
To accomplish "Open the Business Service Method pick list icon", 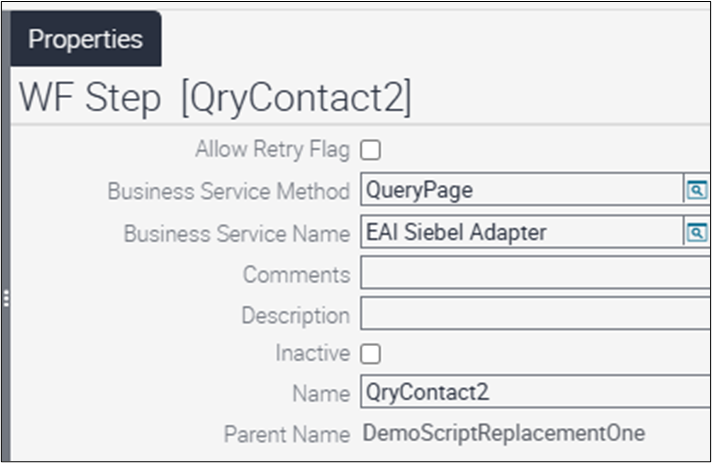I will [x=695, y=191].
